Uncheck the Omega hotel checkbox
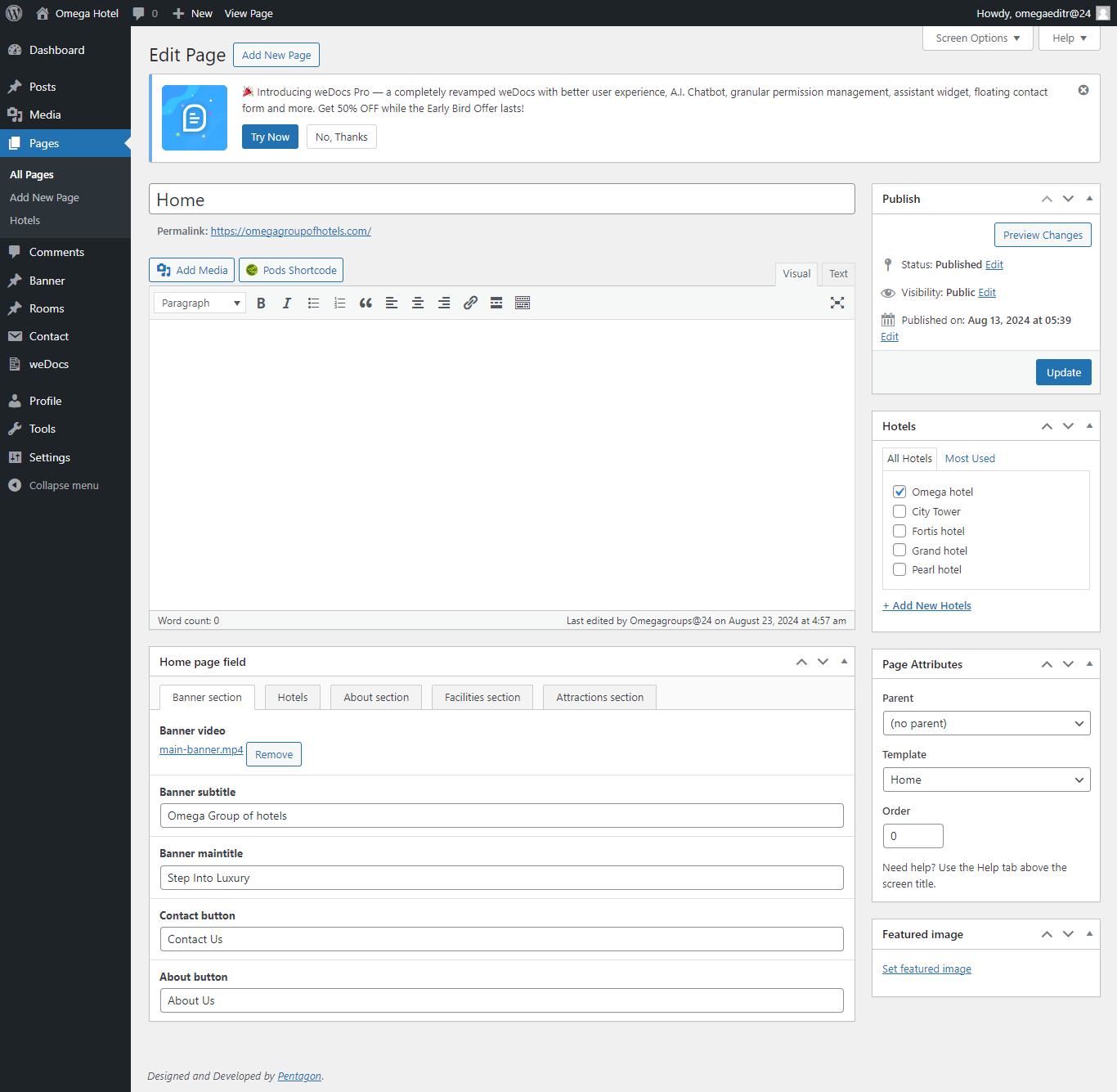The width and height of the screenshot is (1117, 1092). (899, 492)
